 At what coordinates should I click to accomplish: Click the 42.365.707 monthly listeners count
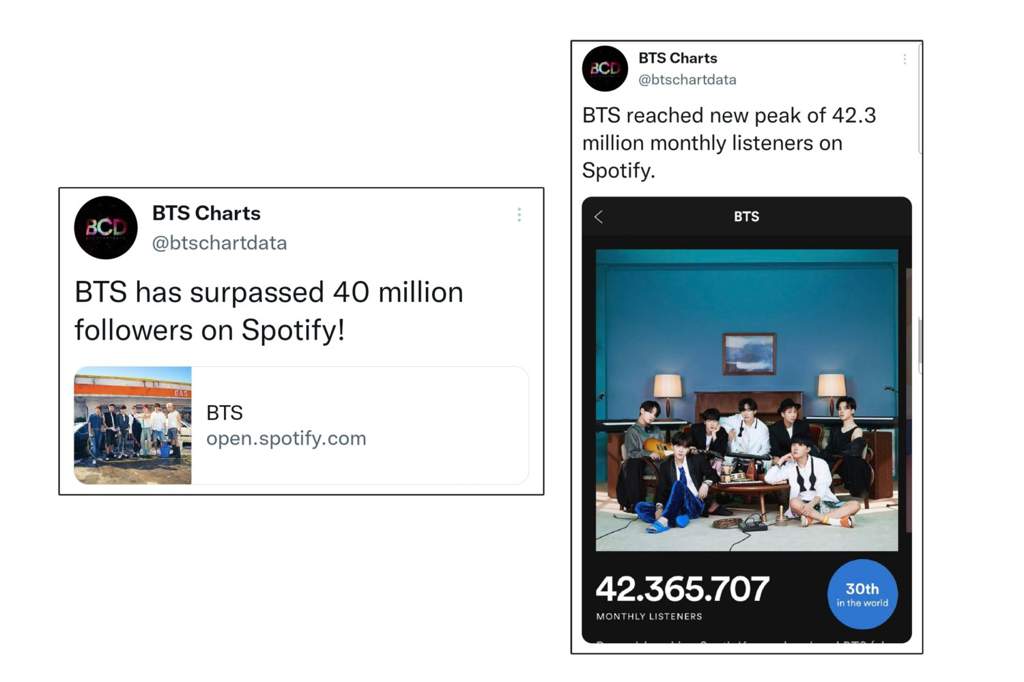[682, 589]
